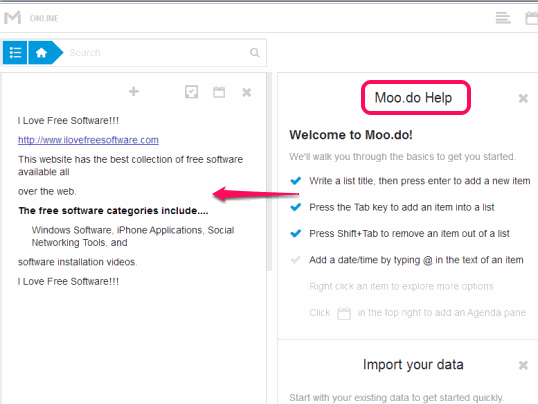Go to home breadcrumb icon
The width and height of the screenshot is (538, 404).
click(42, 53)
